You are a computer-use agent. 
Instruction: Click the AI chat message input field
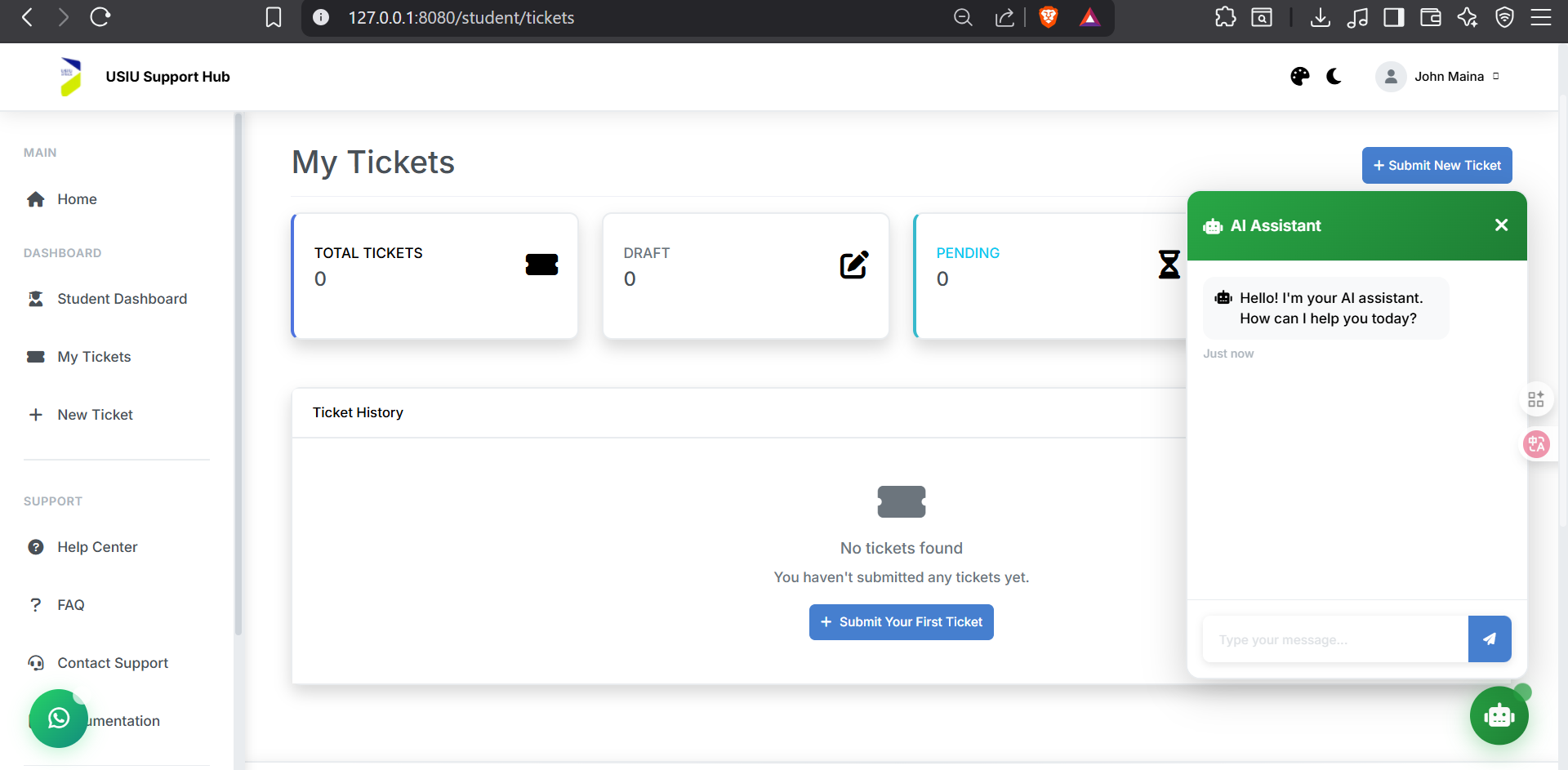click(1334, 639)
